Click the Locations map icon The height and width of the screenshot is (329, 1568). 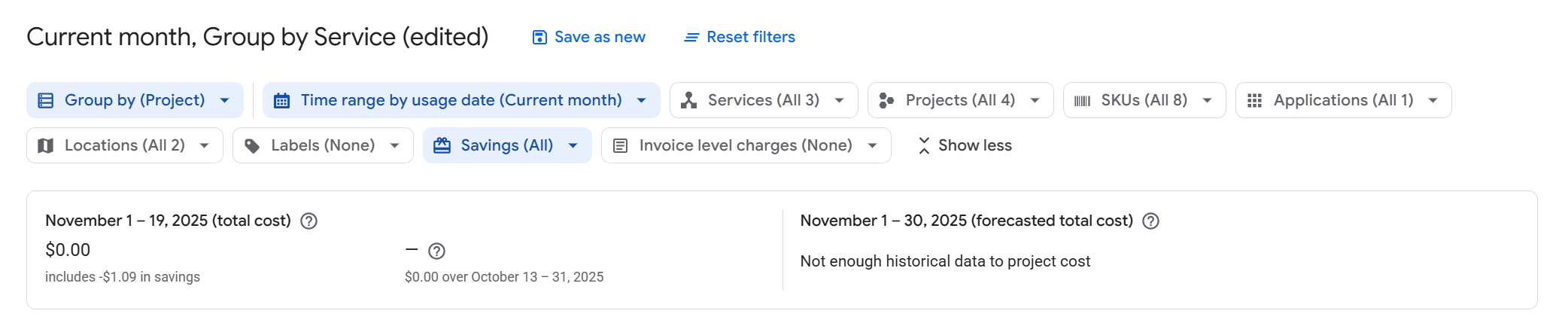coord(46,145)
